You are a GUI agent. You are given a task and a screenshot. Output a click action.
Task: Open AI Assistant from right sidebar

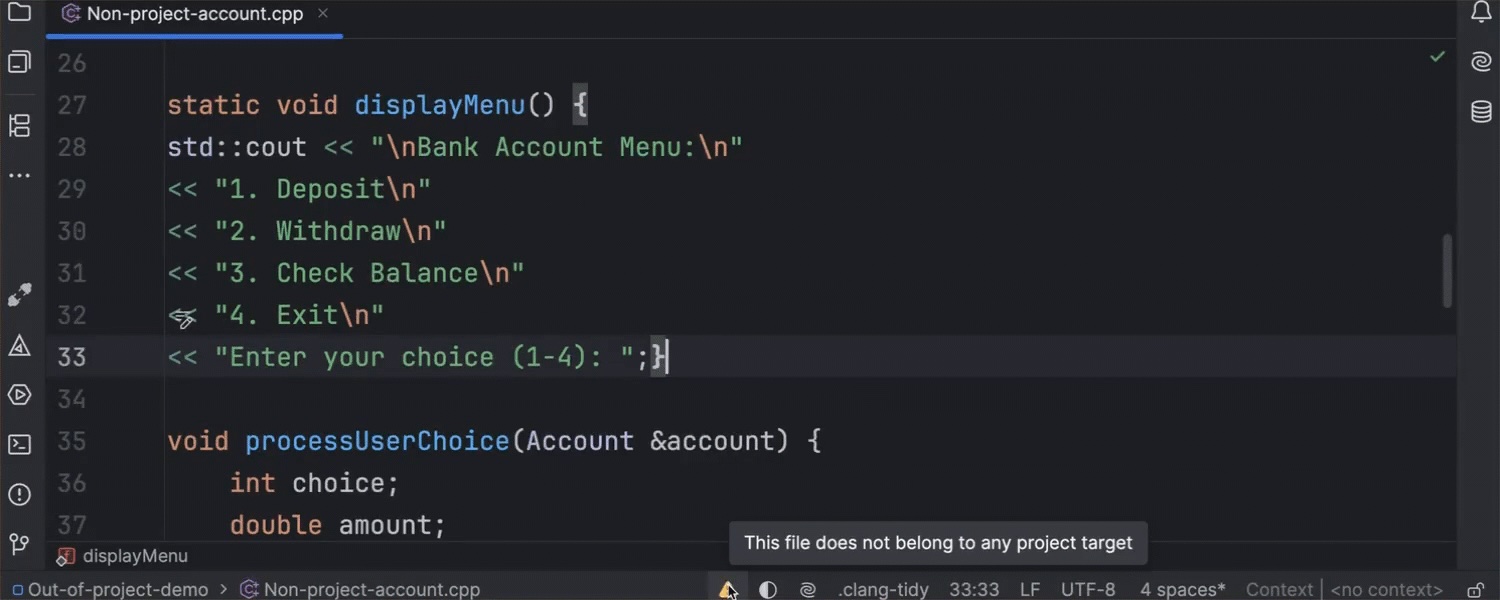point(1481,62)
